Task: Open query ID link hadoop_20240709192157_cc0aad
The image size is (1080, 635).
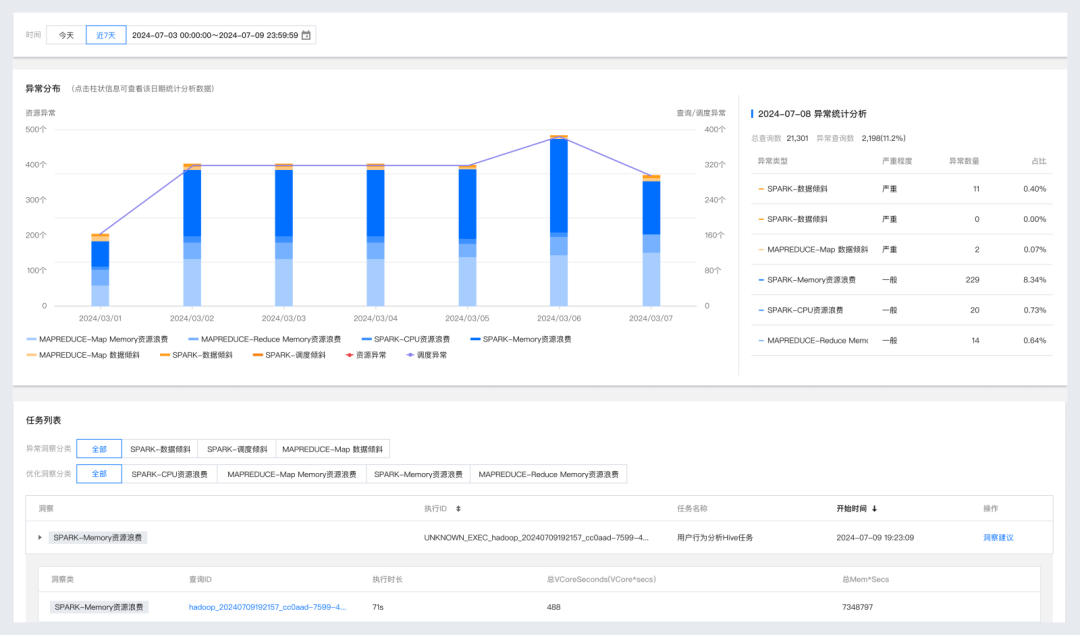Action: (267, 607)
